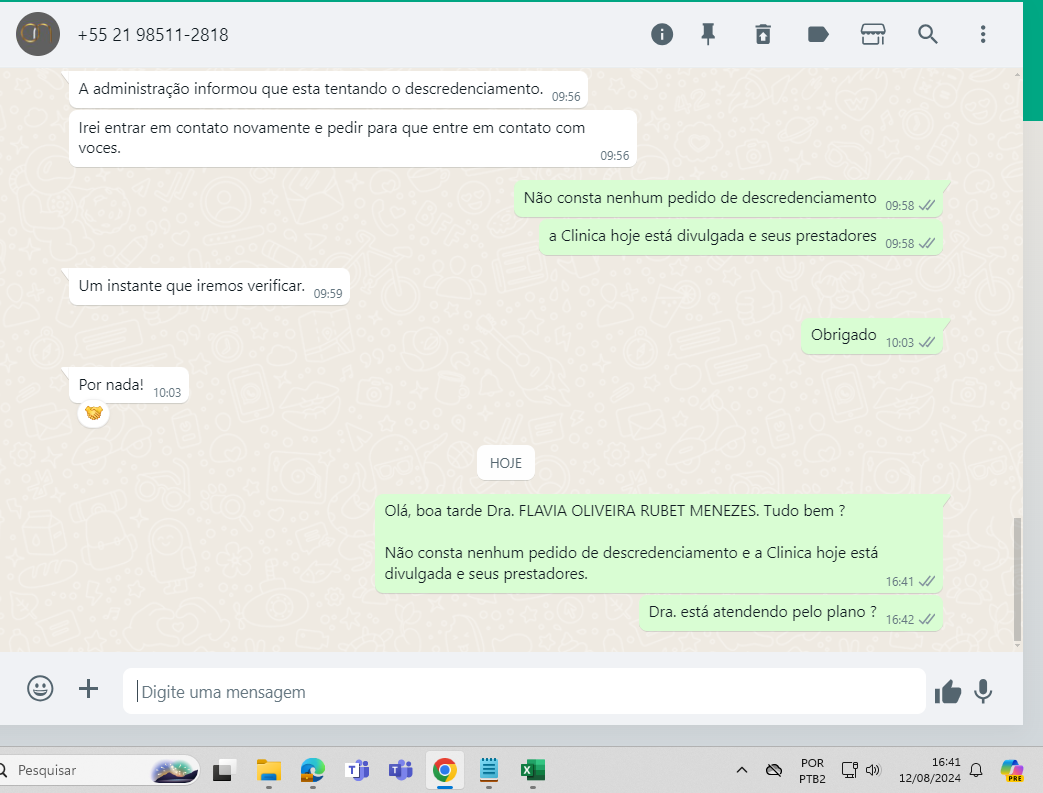This screenshot has width=1043, height=793.
Task: Start voice recording with microphone icon
Action: pyautogui.click(x=983, y=692)
